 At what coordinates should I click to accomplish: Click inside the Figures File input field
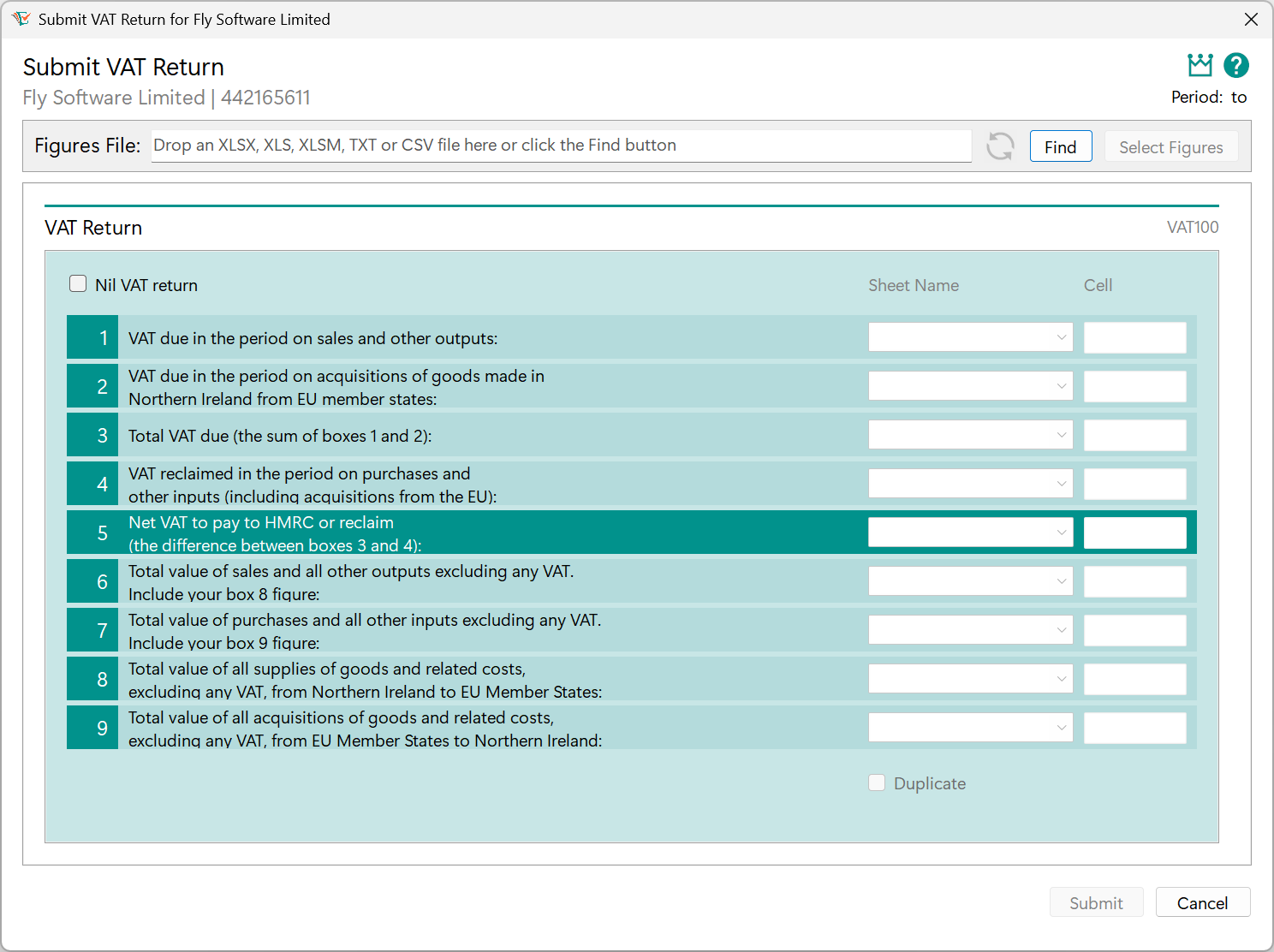coord(561,146)
